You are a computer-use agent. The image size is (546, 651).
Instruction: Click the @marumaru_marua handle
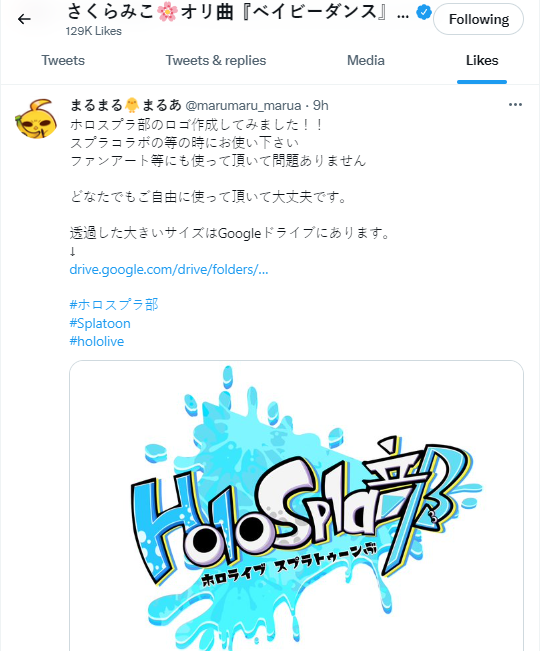pyautogui.click(x=243, y=105)
